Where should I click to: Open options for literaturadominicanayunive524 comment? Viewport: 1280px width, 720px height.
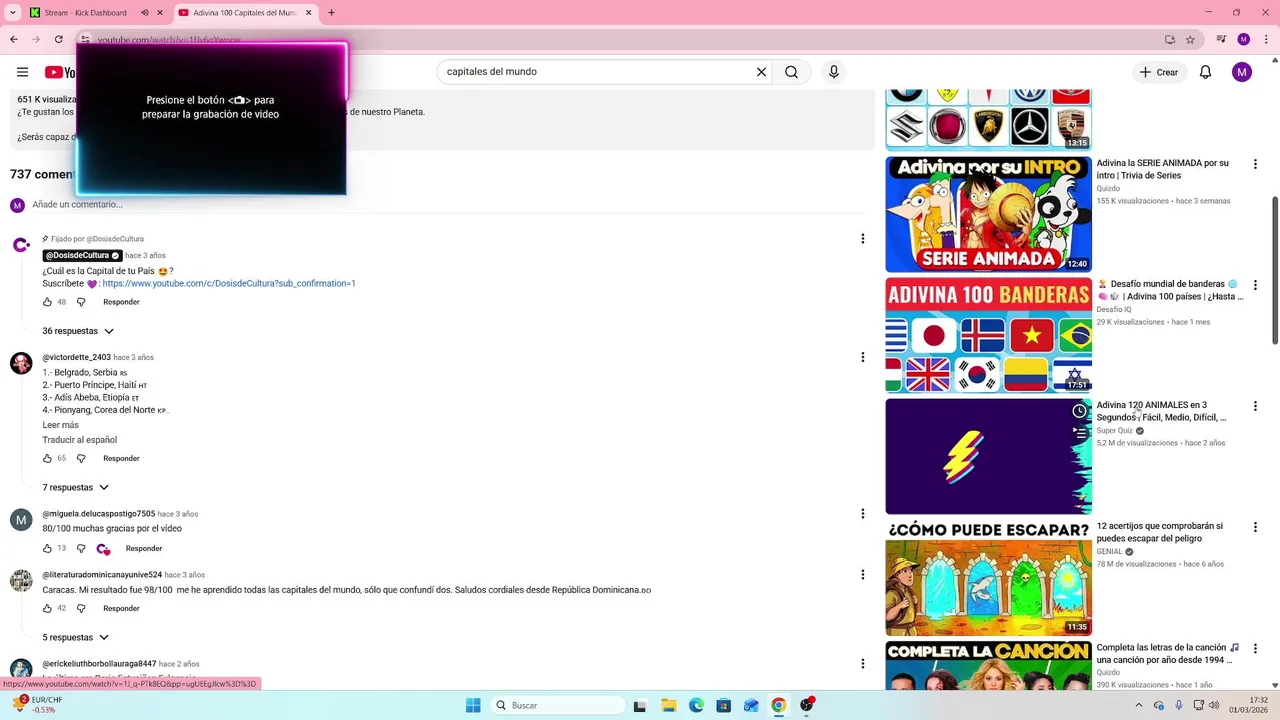point(863,575)
